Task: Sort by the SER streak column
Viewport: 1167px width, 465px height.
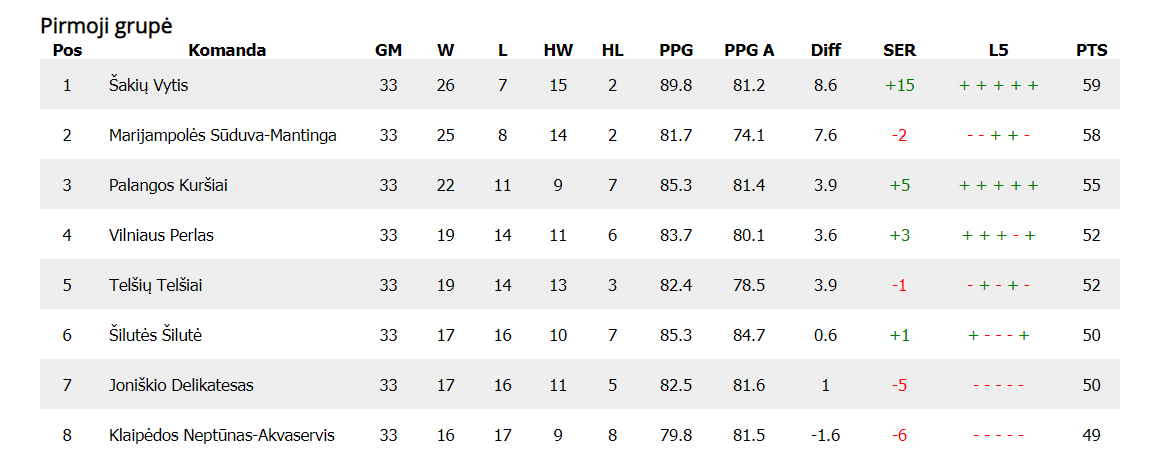Action: tap(899, 50)
